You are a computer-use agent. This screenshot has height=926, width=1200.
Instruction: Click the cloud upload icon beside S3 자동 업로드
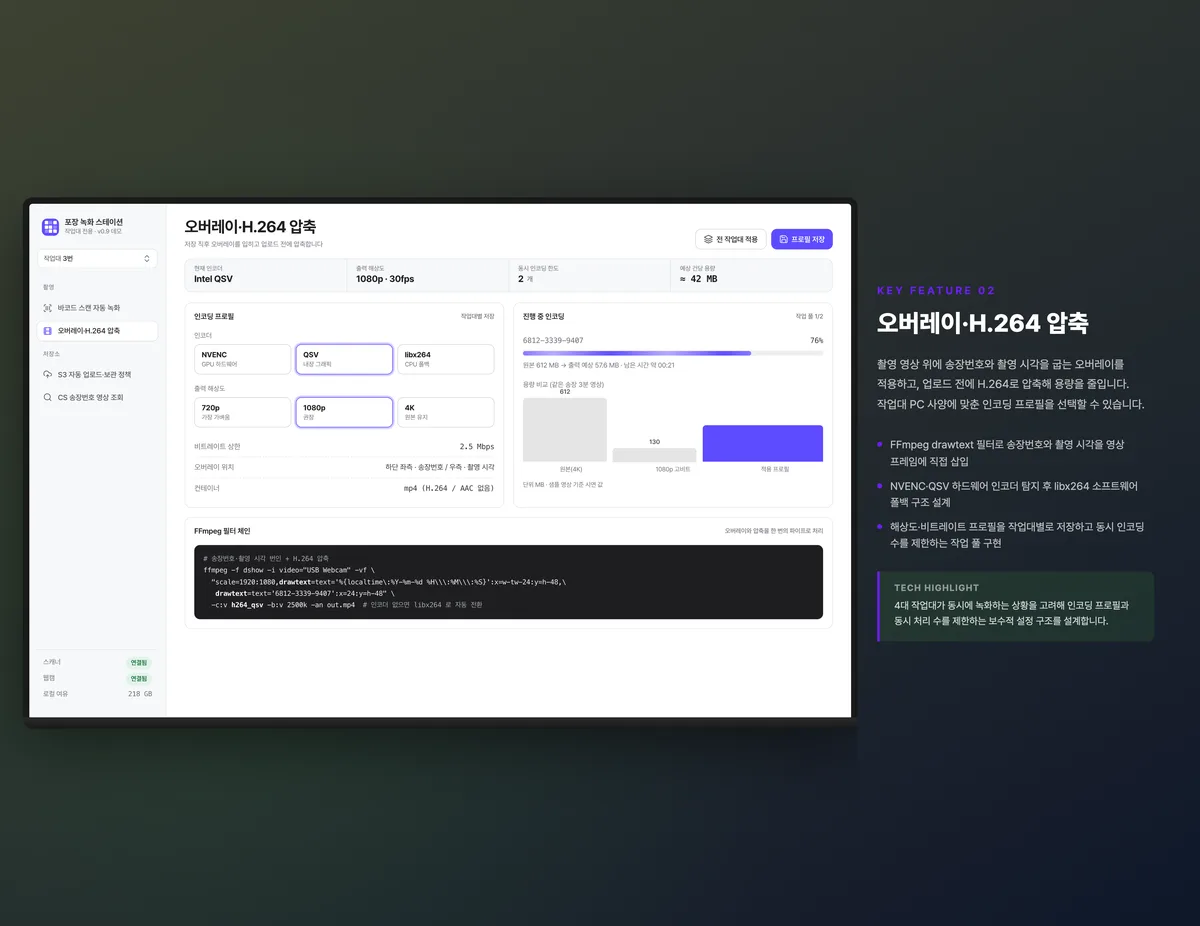[x=47, y=375]
